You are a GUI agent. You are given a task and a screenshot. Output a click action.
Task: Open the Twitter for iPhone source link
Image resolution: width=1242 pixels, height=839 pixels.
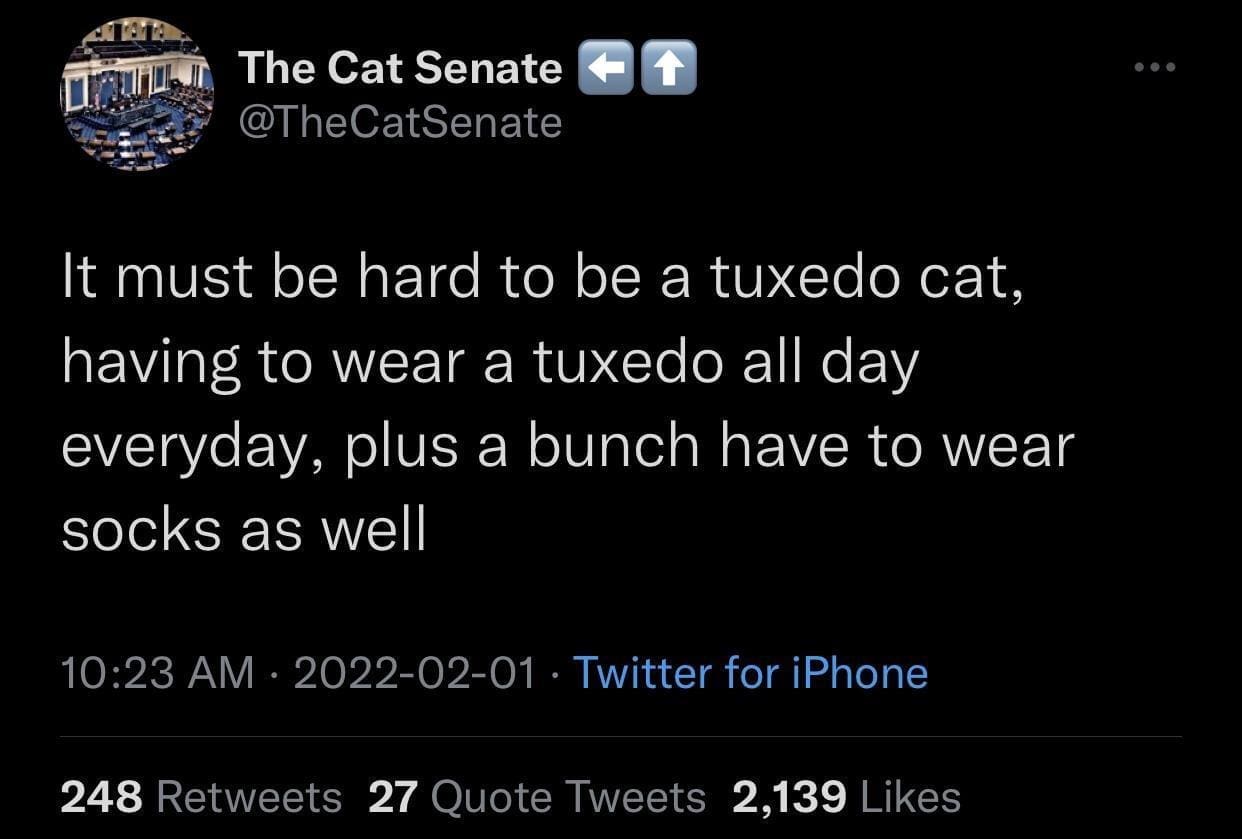coord(750,673)
